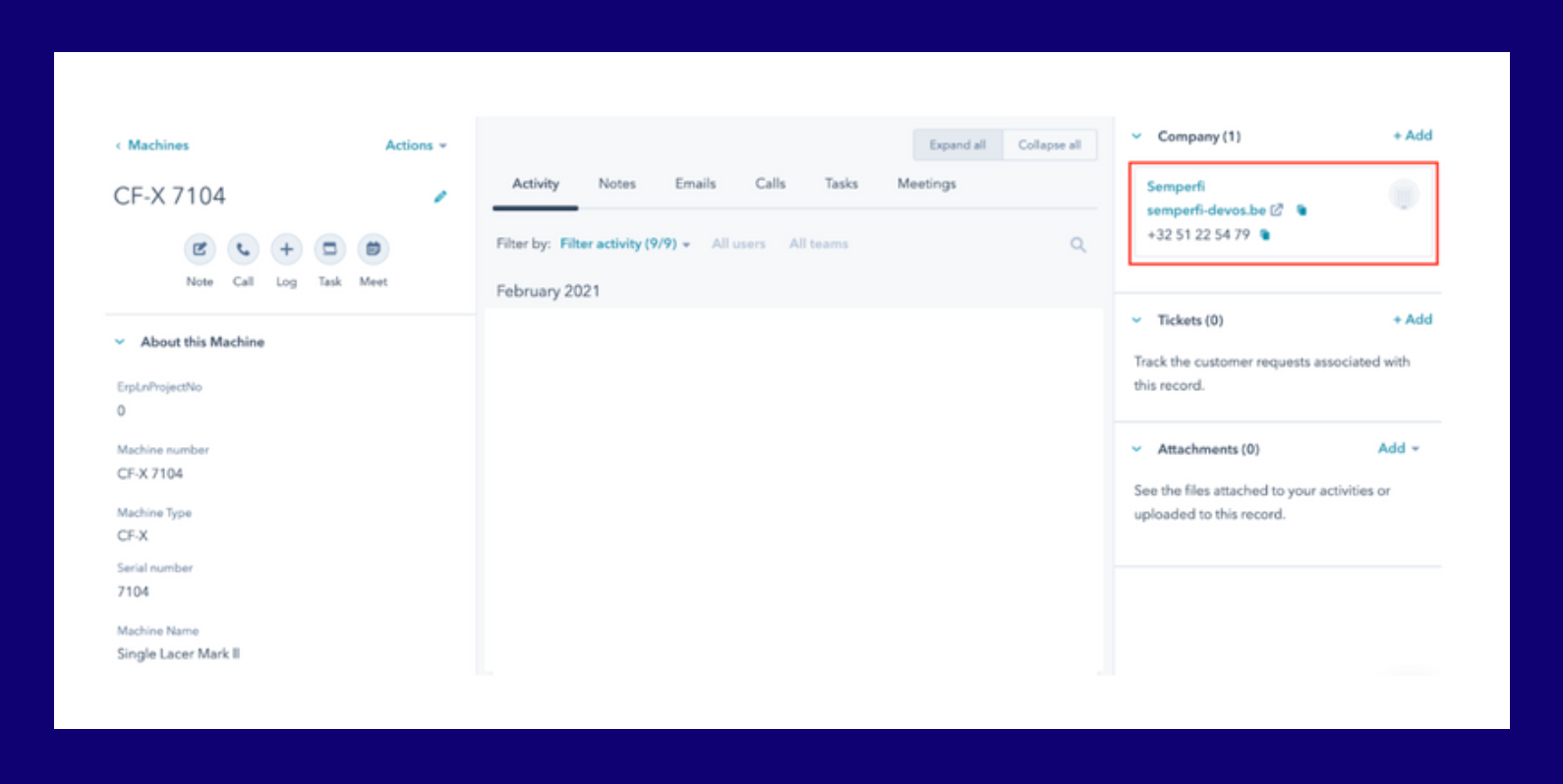Collapse the About this Machine section
Image resolution: width=1563 pixels, height=784 pixels.
[x=120, y=342]
